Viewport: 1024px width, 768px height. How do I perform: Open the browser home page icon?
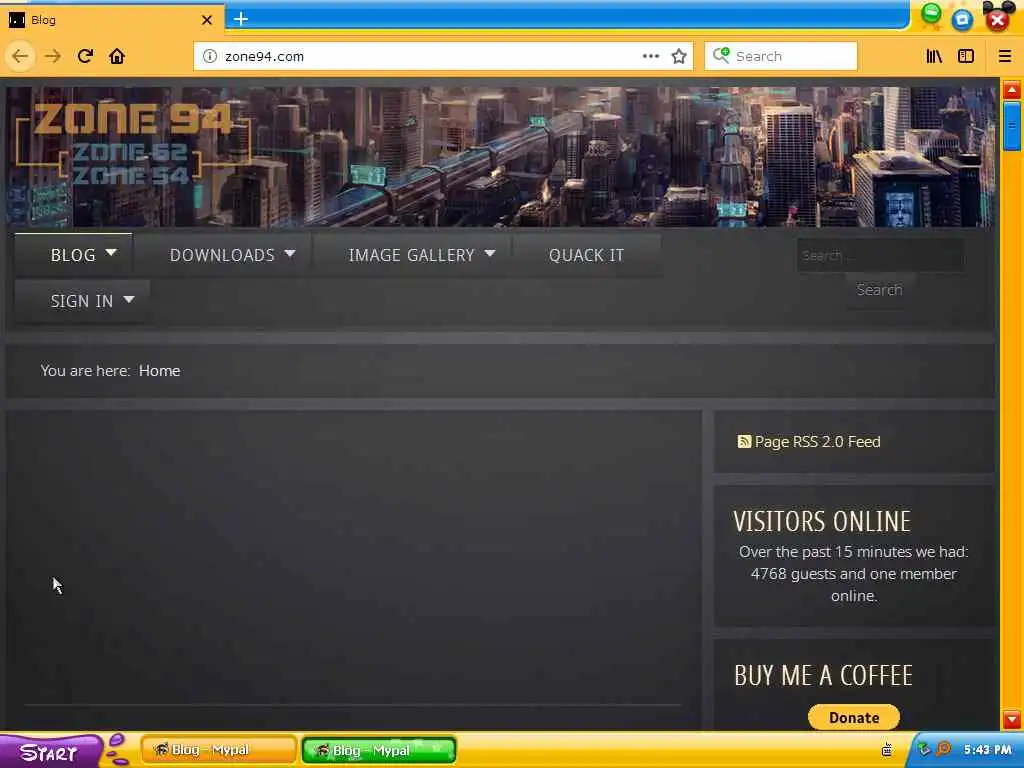click(x=117, y=56)
